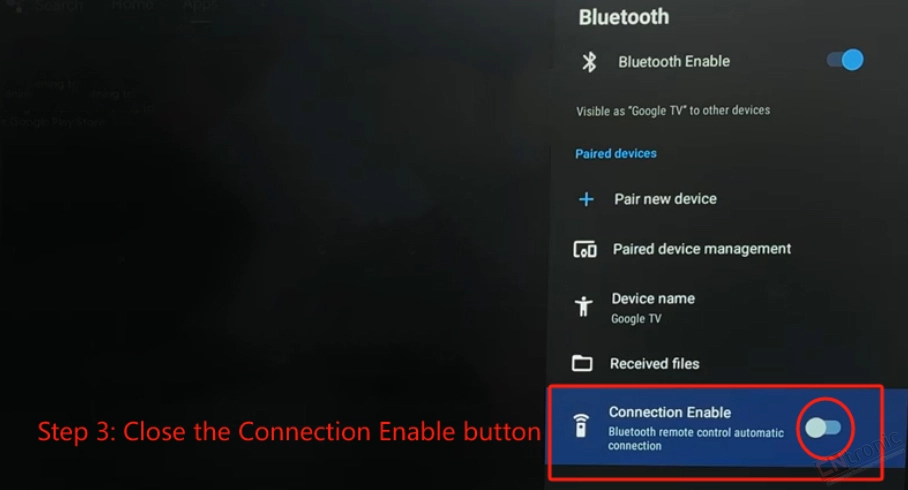
Task: Click the plus icon for pairing
Action: tap(586, 199)
